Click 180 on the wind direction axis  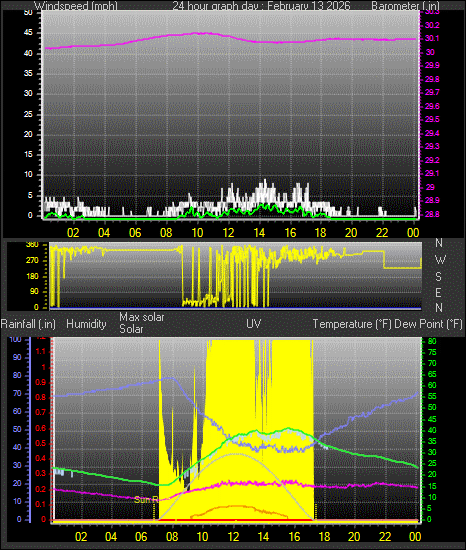[32, 276]
